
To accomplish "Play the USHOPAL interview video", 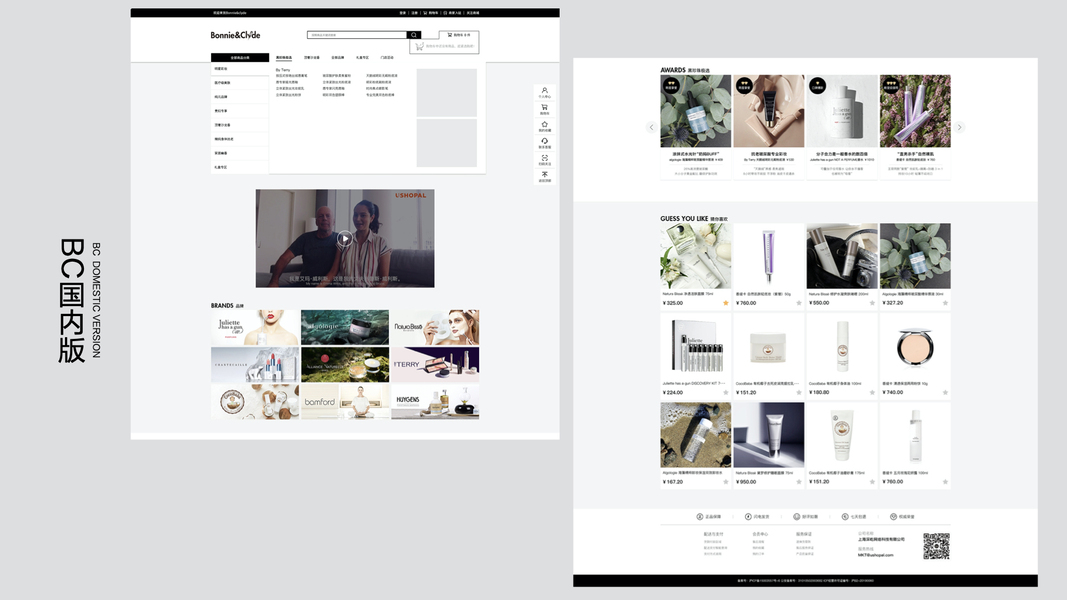I will click(345, 238).
